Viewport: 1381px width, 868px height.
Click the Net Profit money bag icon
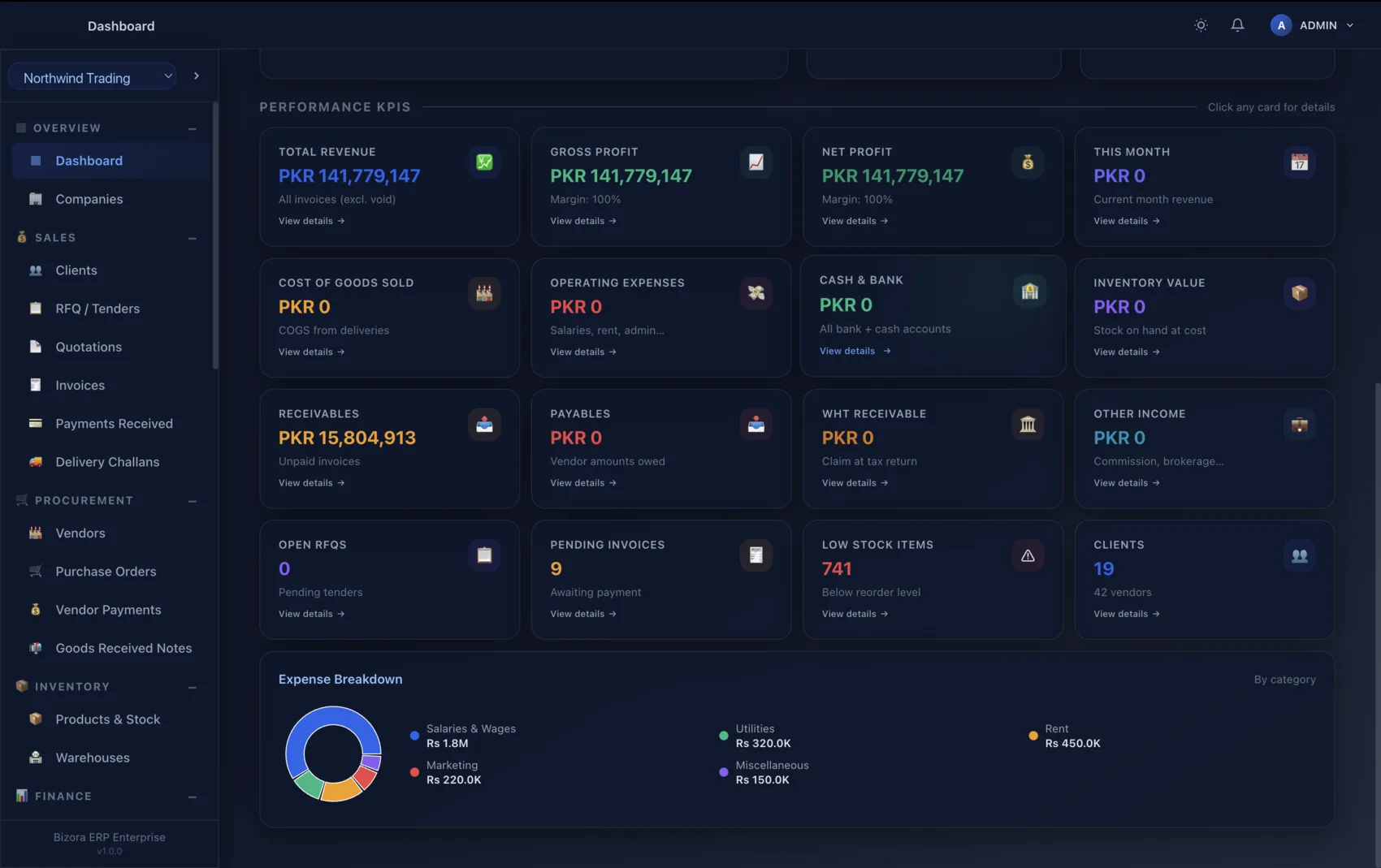click(1028, 162)
